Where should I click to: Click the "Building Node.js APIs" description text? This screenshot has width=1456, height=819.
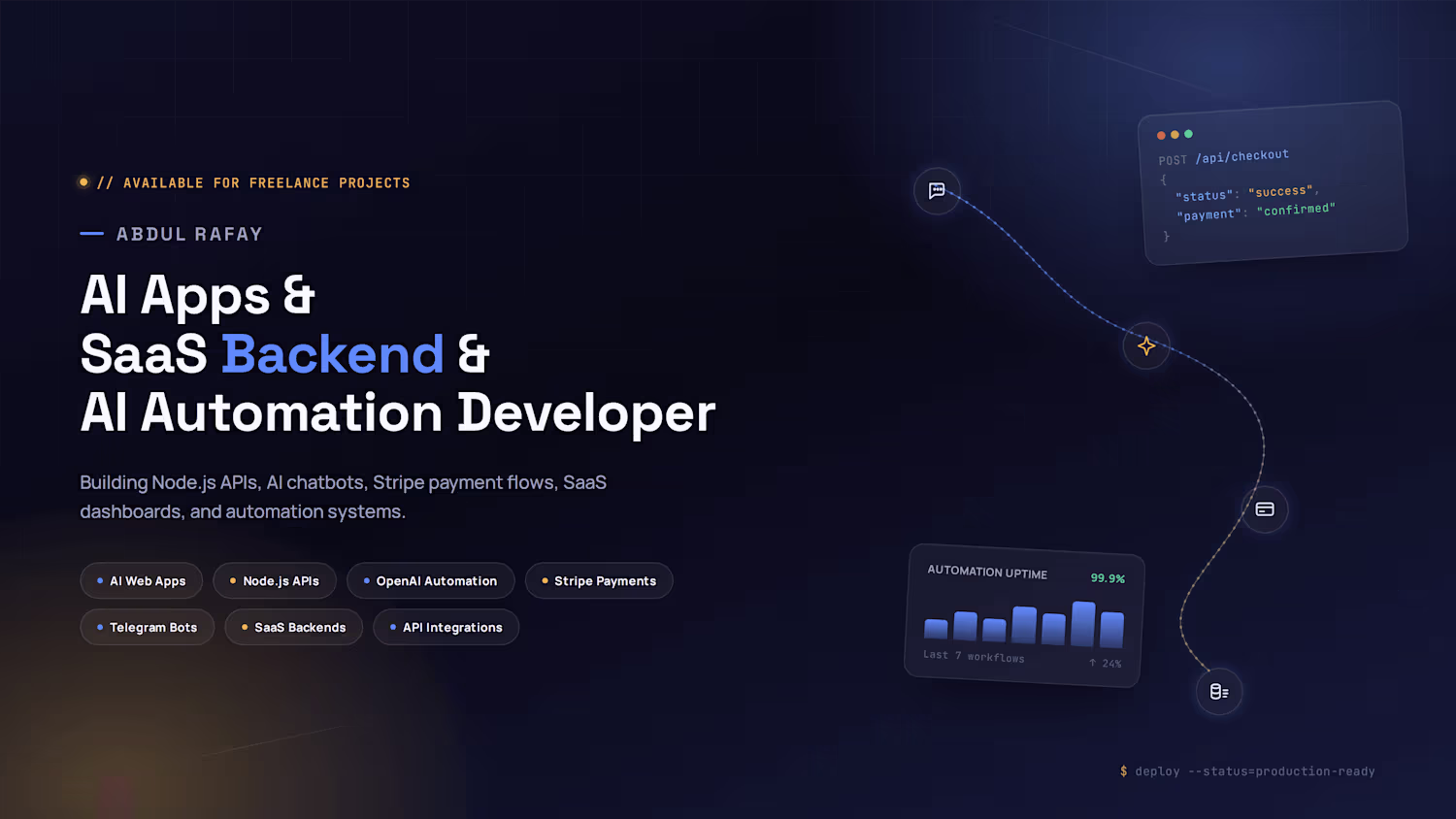[344, 497]
